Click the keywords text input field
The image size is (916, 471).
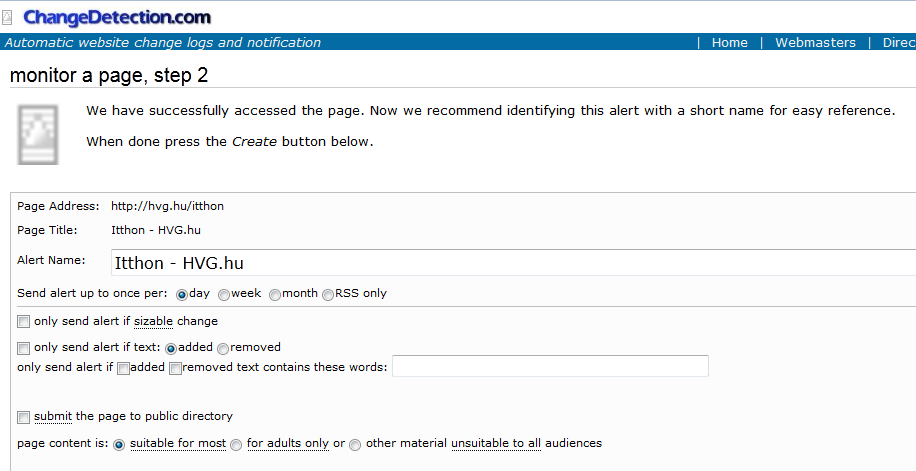[550, 366]
